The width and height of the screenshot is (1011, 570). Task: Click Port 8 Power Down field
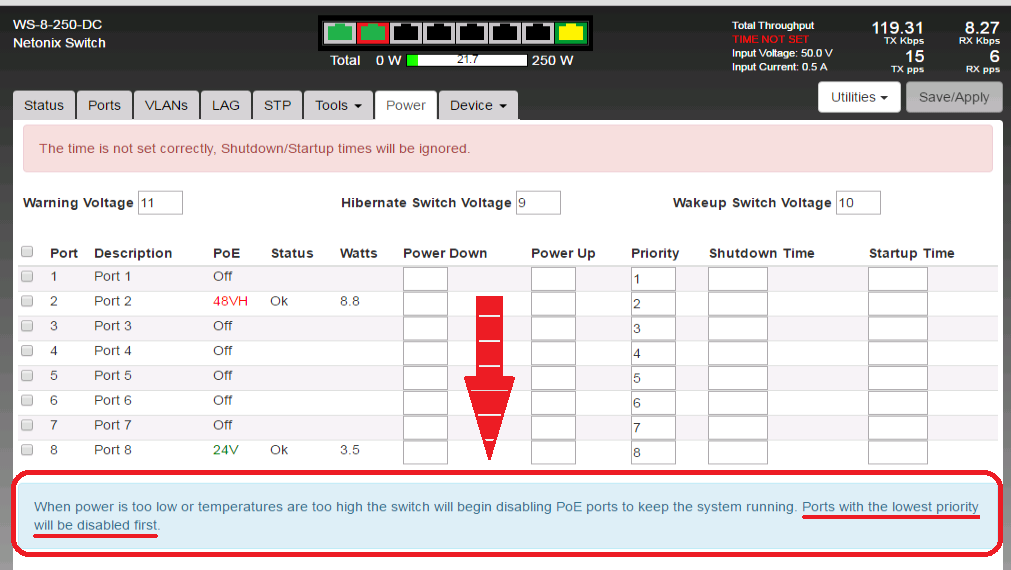tap(426, 452)
